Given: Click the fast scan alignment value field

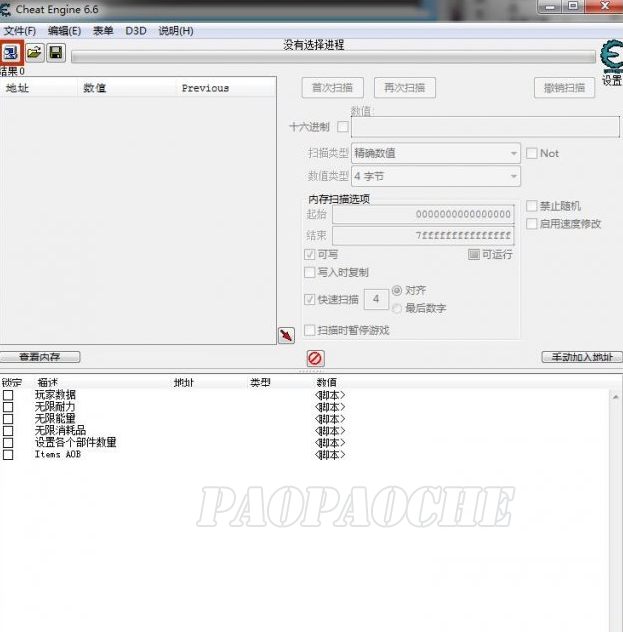Looking at the screenshot, I should tap(376, 299).
